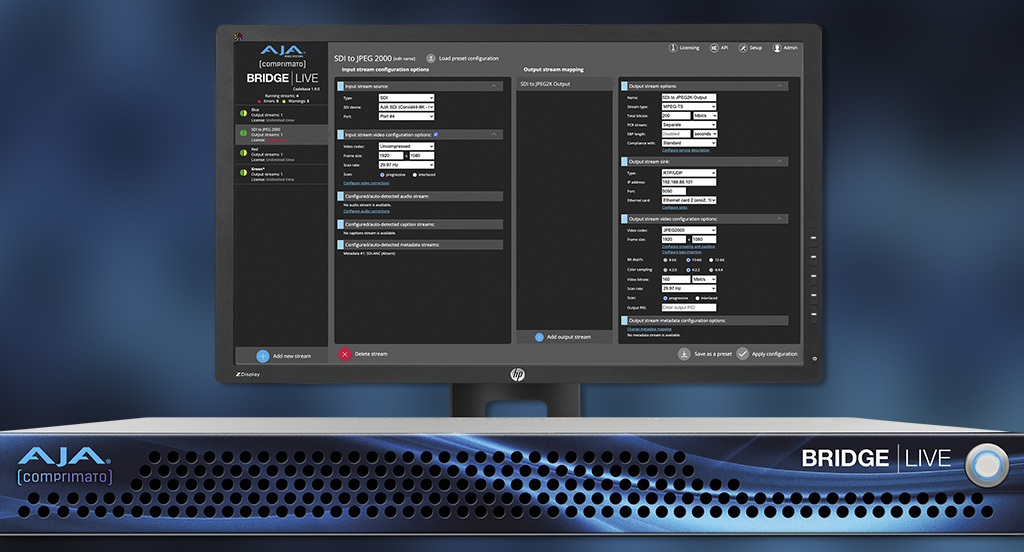Viewport: 1024px width, 552px height.
Task: Open the Port #4 dropdown
Action: (x=406, y=116)
